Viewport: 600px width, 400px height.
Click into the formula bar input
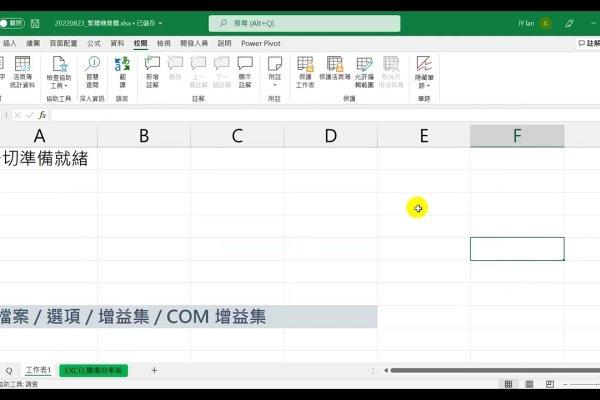click(x=325, y=115)
